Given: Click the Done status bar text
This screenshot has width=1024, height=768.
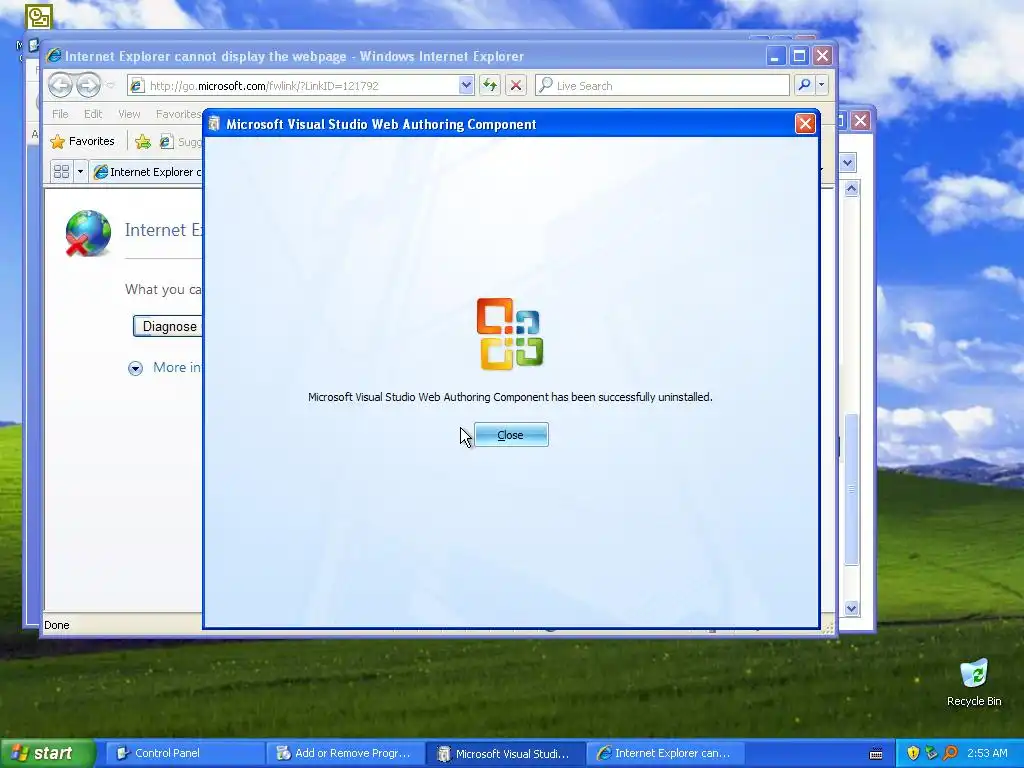Looking at the screenshot, I should tap(57, 625).
